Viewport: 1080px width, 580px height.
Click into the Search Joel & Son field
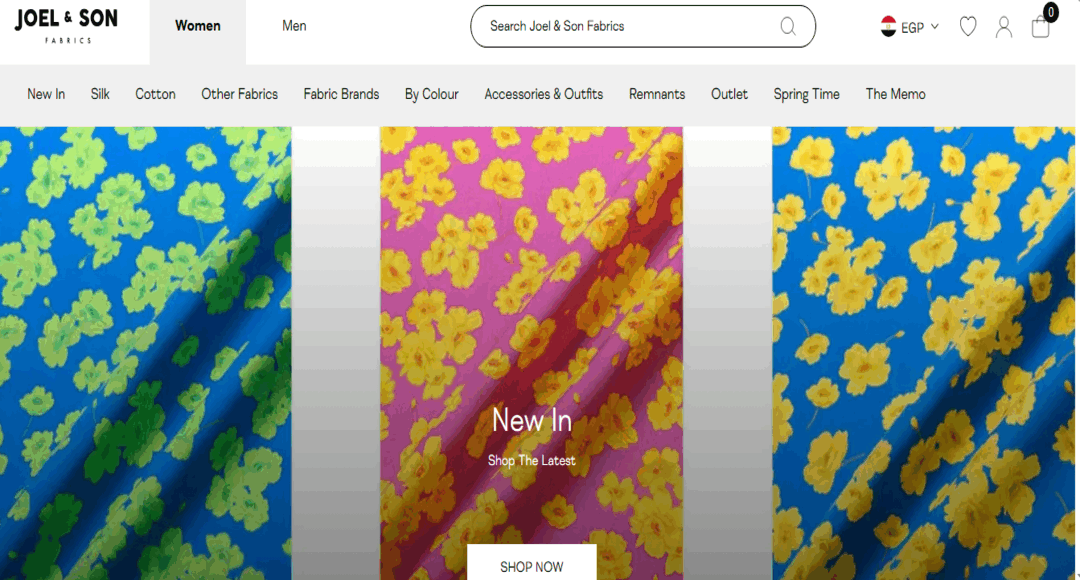click(643, 26)
